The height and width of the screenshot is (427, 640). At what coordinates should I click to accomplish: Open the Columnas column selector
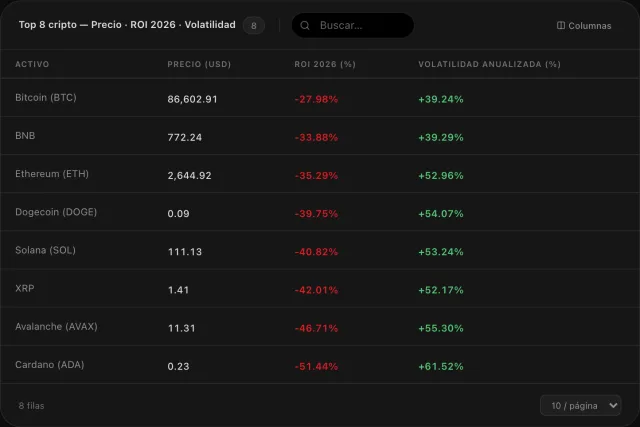pyautogui.click(x=584, y=26)
